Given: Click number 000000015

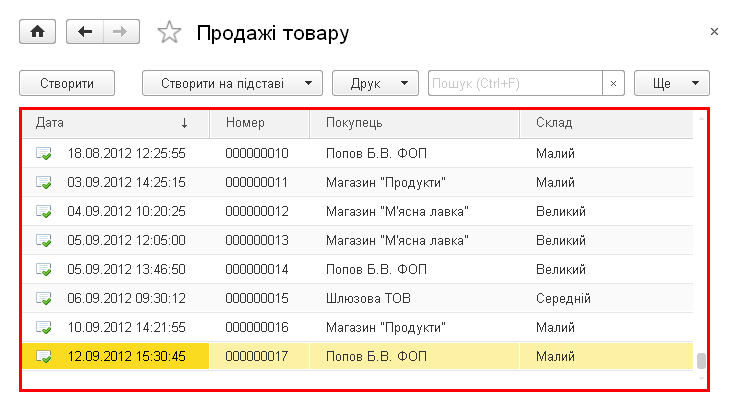Looking at the screenshot, I should 257,298.
